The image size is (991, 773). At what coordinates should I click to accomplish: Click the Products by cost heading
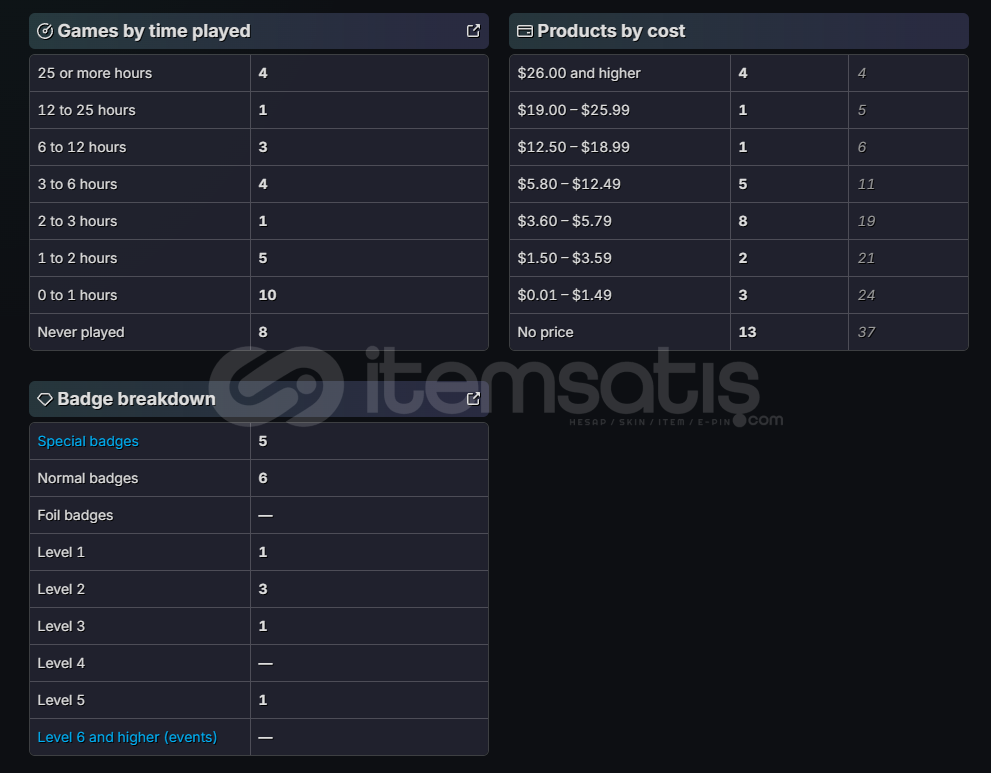pos(611,31)
